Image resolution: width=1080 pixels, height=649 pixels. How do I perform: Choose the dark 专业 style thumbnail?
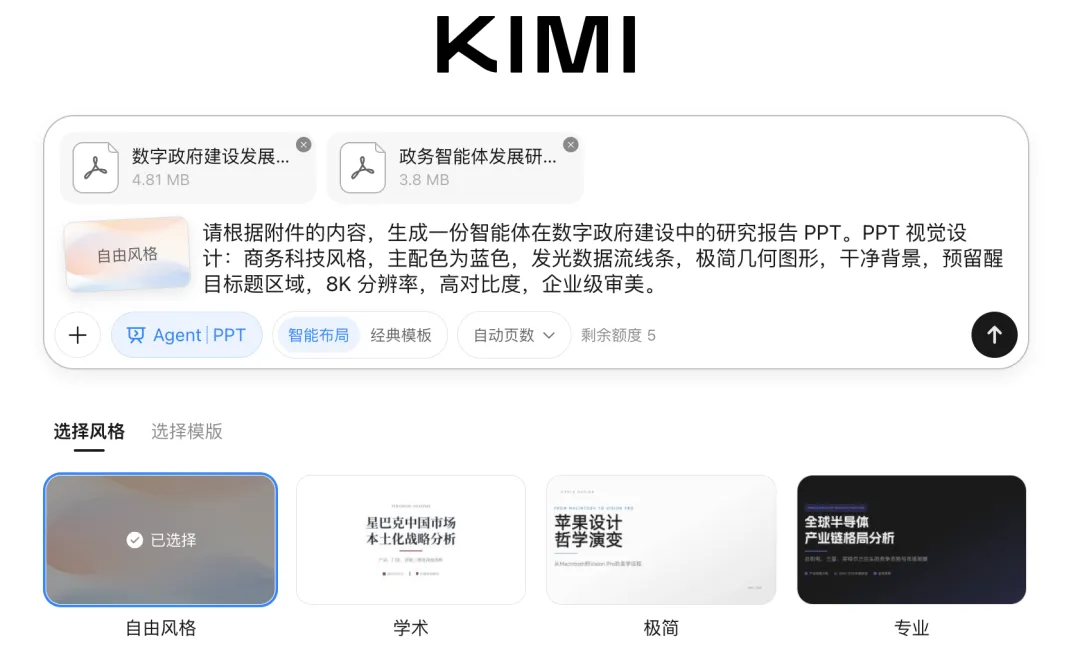(911, 539)
